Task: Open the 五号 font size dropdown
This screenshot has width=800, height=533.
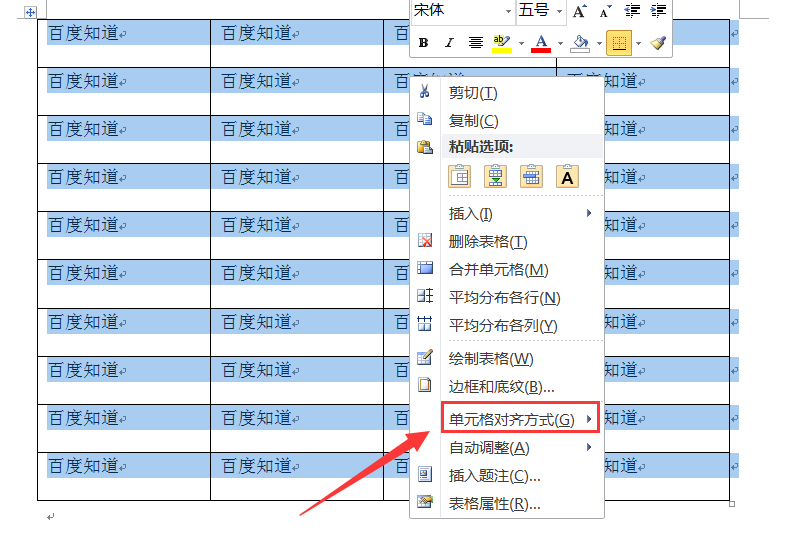Action: point(559,11)
